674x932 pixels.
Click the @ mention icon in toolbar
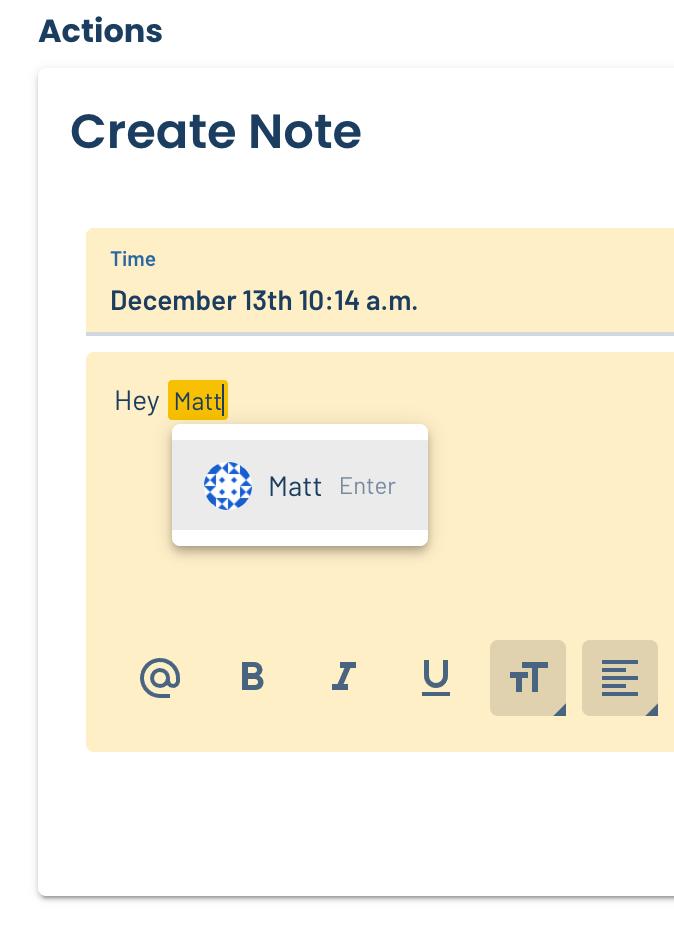(160, 678)
